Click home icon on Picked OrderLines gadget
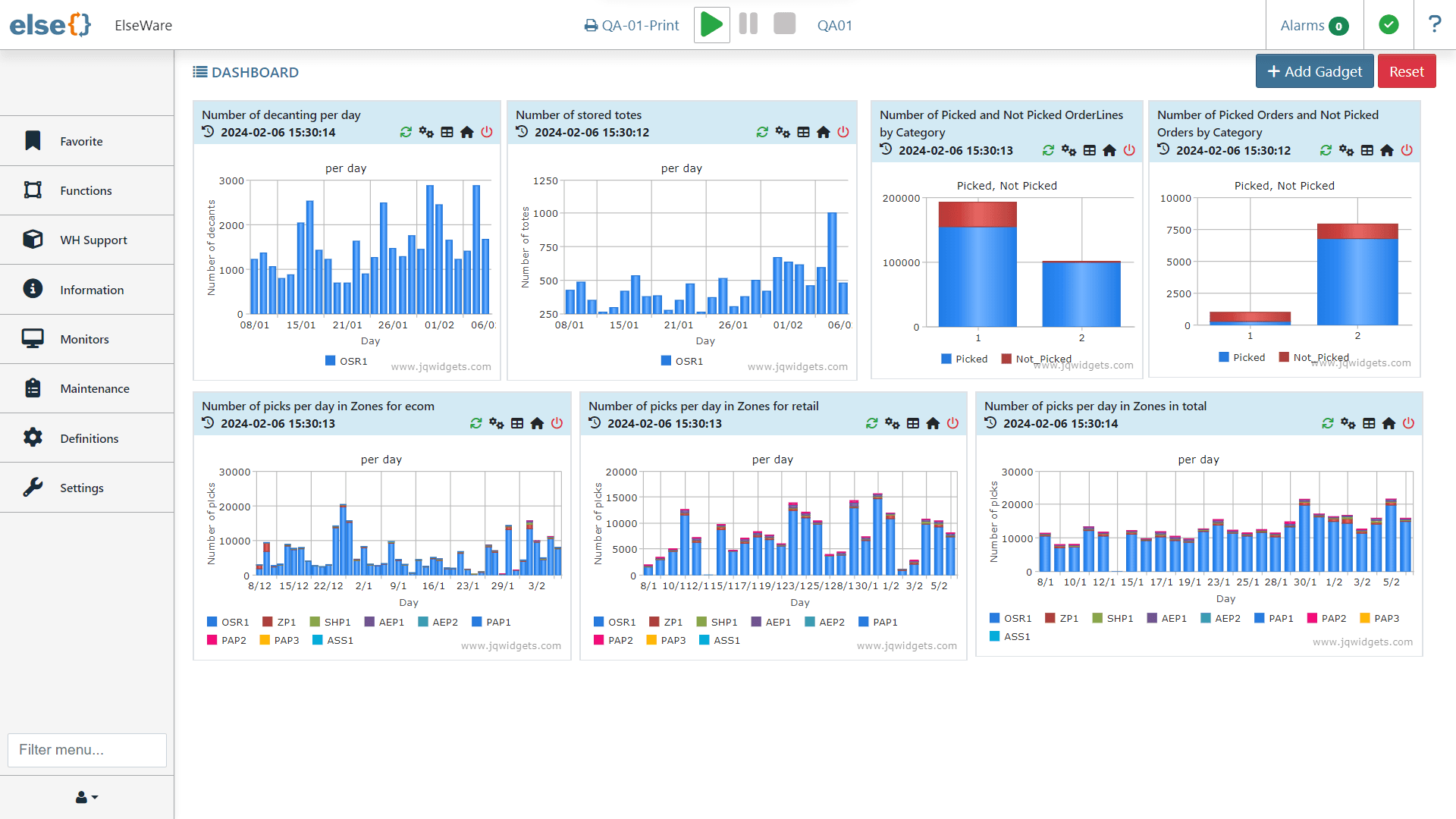Image resolution: width=1456 pixels, height=819 pixels. click(x=1109, y=150)
